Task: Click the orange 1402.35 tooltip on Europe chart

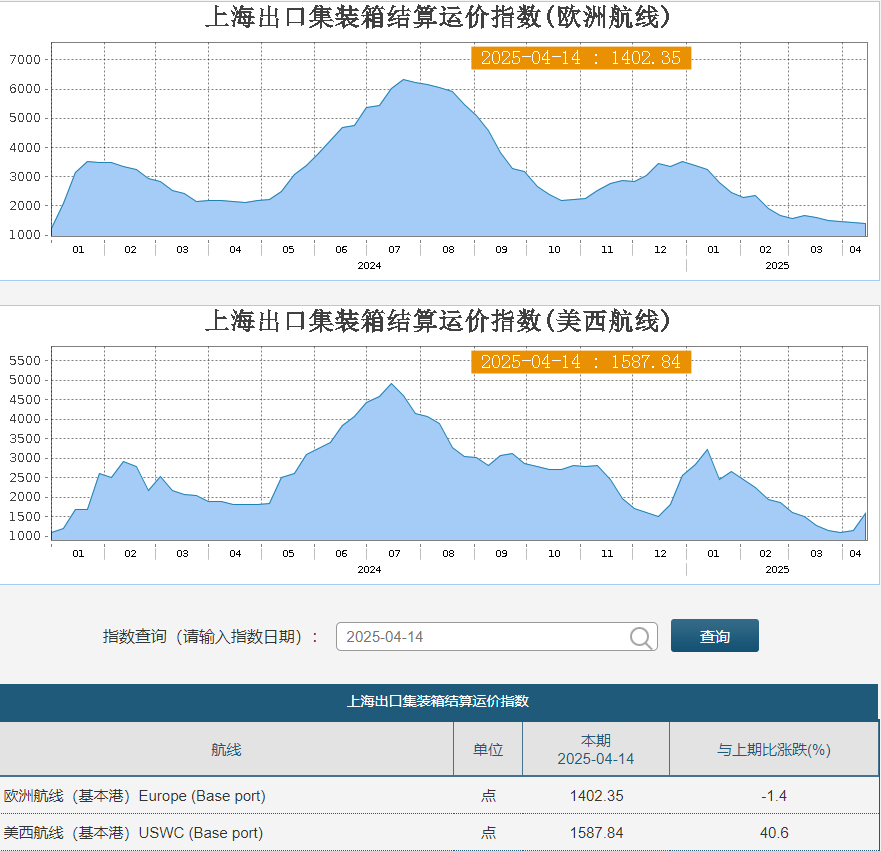Action: (x=580, y=58)
